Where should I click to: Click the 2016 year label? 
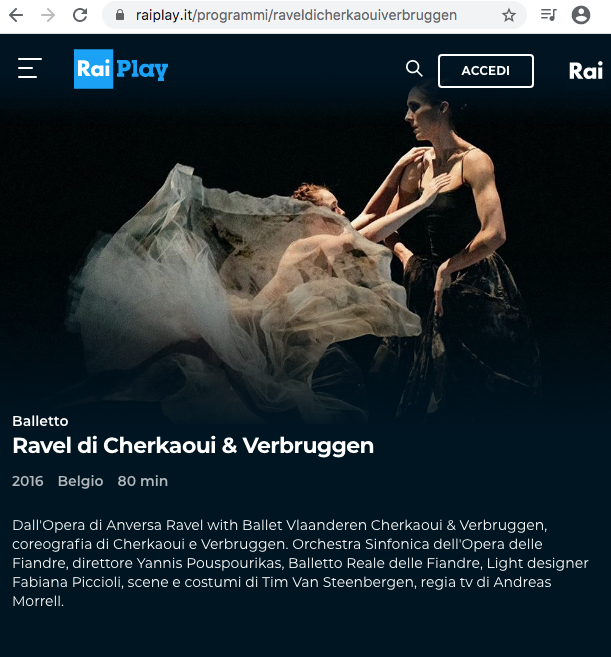pyautogui.click(x=28, y=481)
